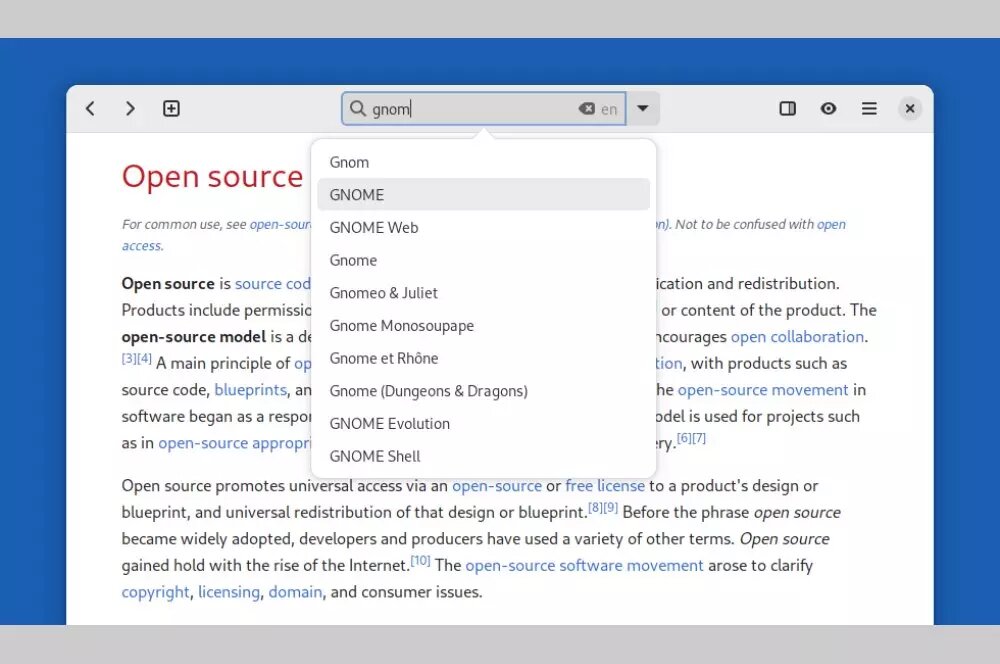The height and width of the screenshot is (664, 1000).
Task: Select 'Gnome (Dungeons & Dragons)' suggestion
Action: (483, 391)
